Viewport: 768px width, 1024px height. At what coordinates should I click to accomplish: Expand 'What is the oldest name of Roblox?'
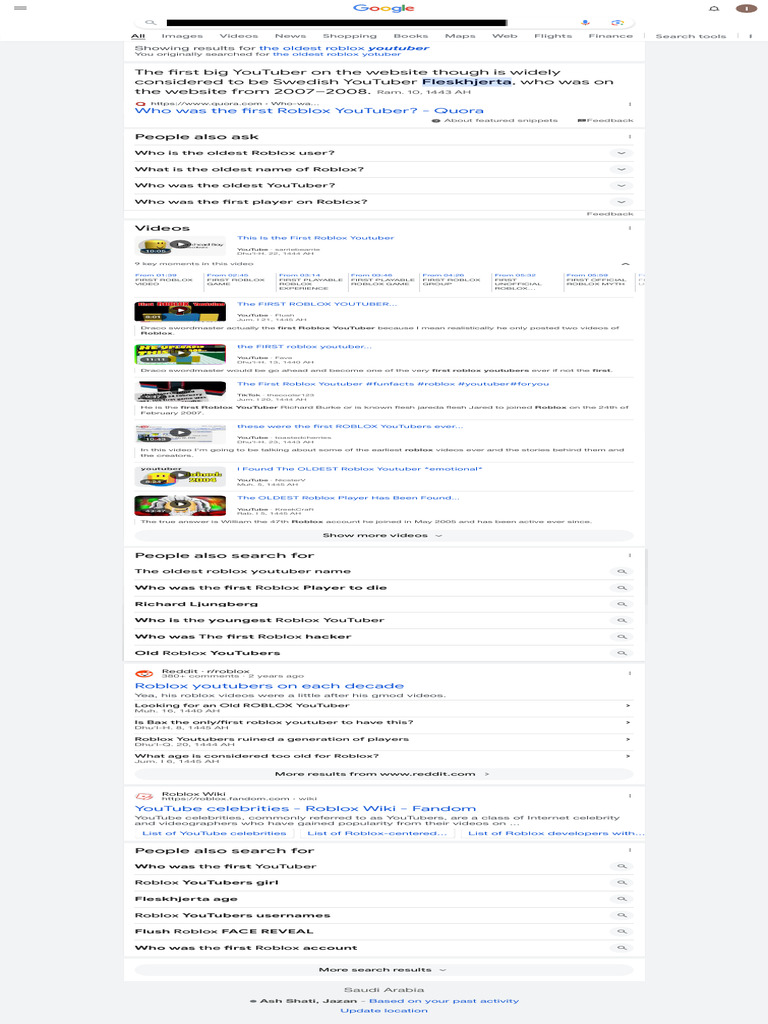tap(383, 169)
